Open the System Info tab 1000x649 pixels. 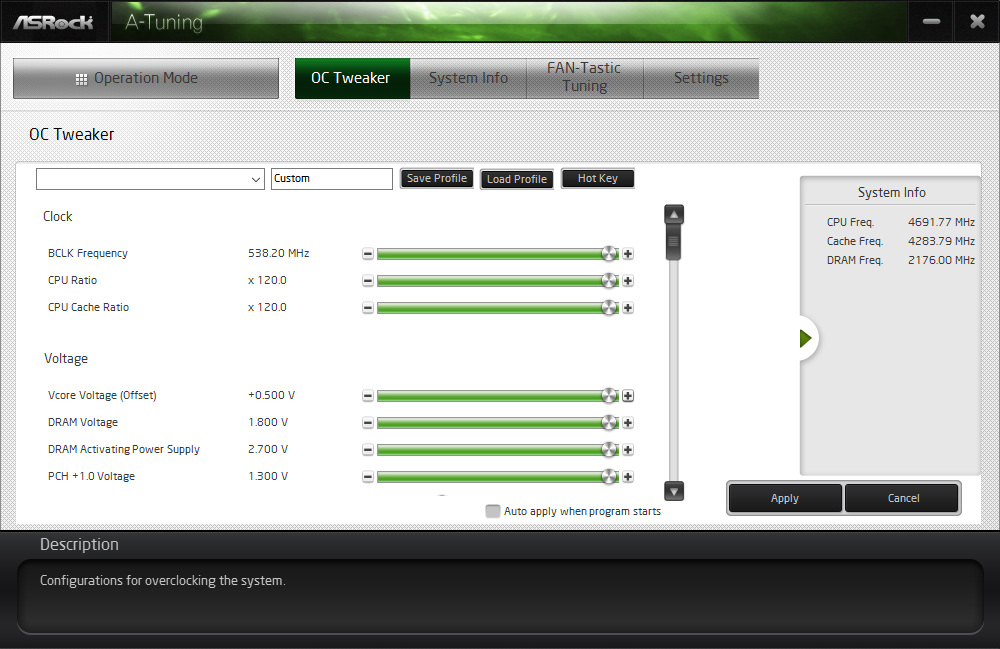click(468, 78)
